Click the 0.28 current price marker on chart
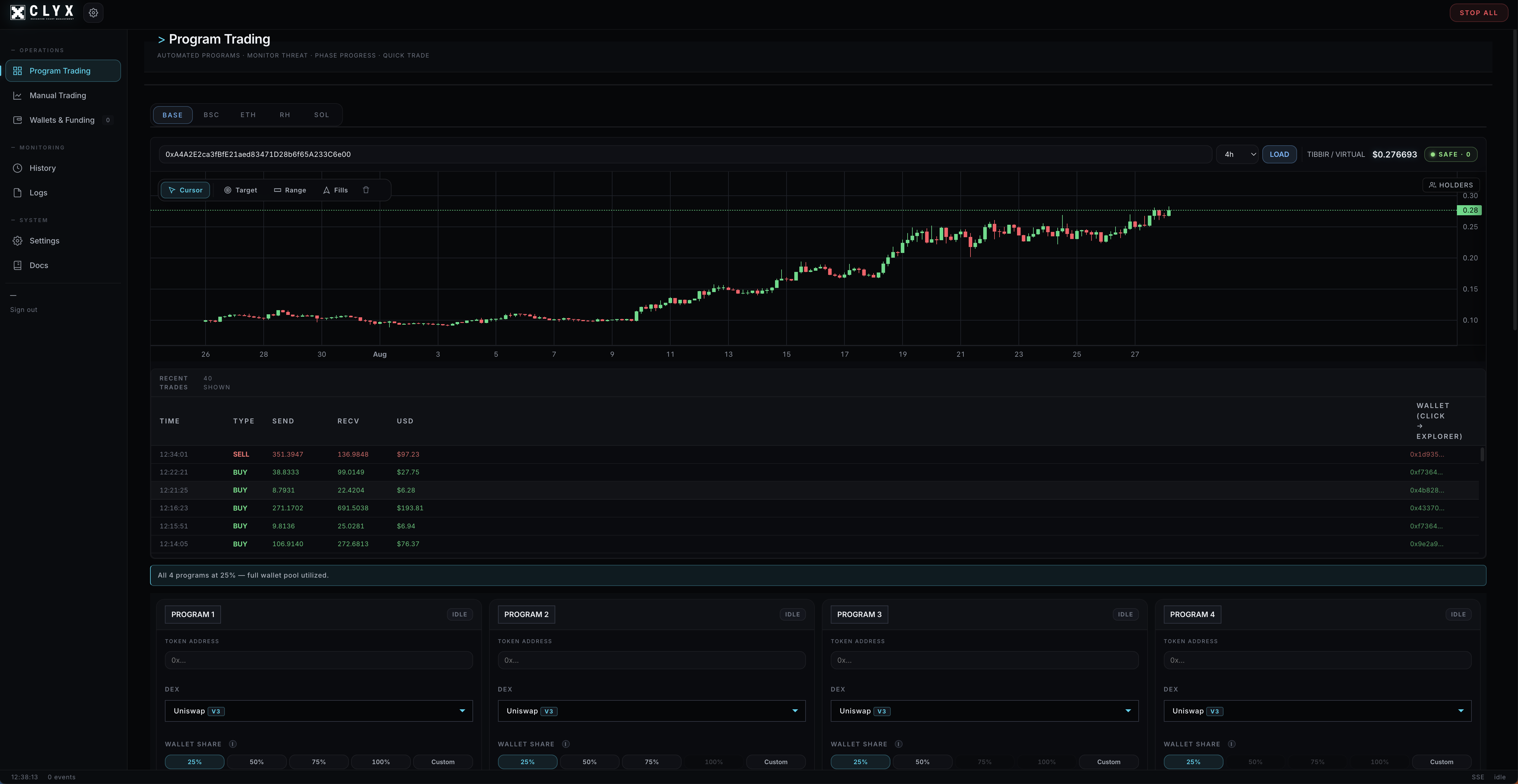The image size is (1518, 784). [1469, 210]
